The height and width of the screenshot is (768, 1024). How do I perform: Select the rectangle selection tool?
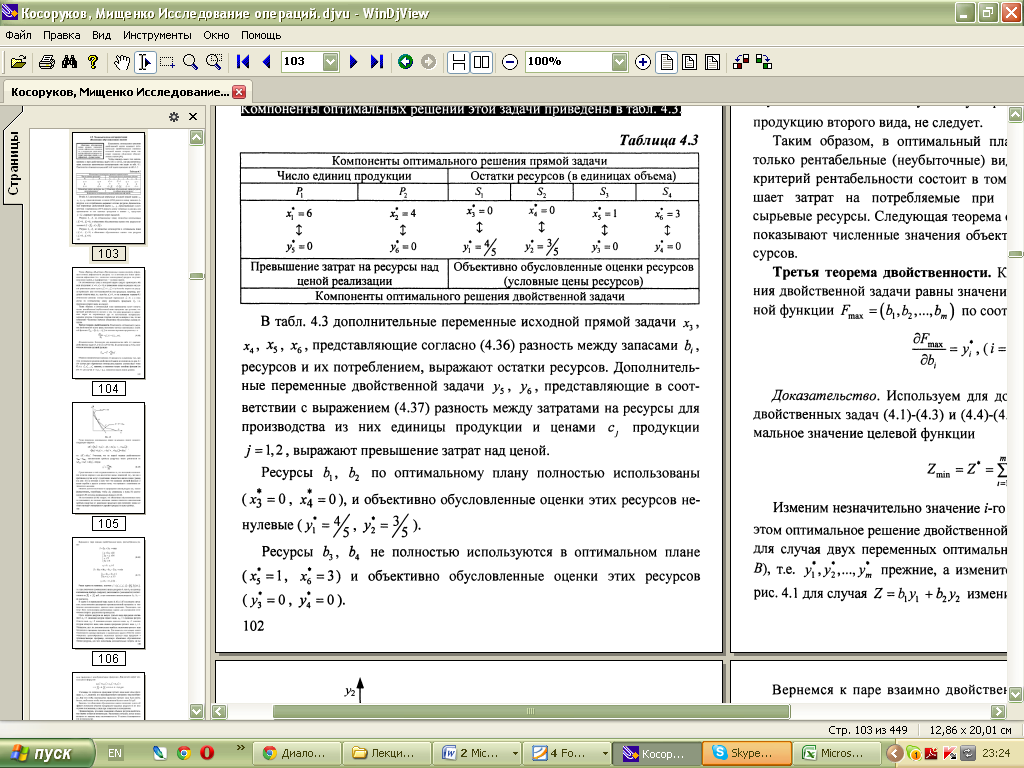[167, 62]
